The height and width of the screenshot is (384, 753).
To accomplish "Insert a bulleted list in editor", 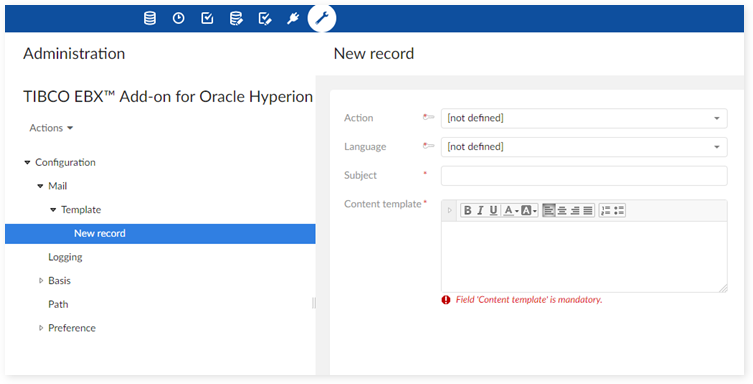I will 619,210.
